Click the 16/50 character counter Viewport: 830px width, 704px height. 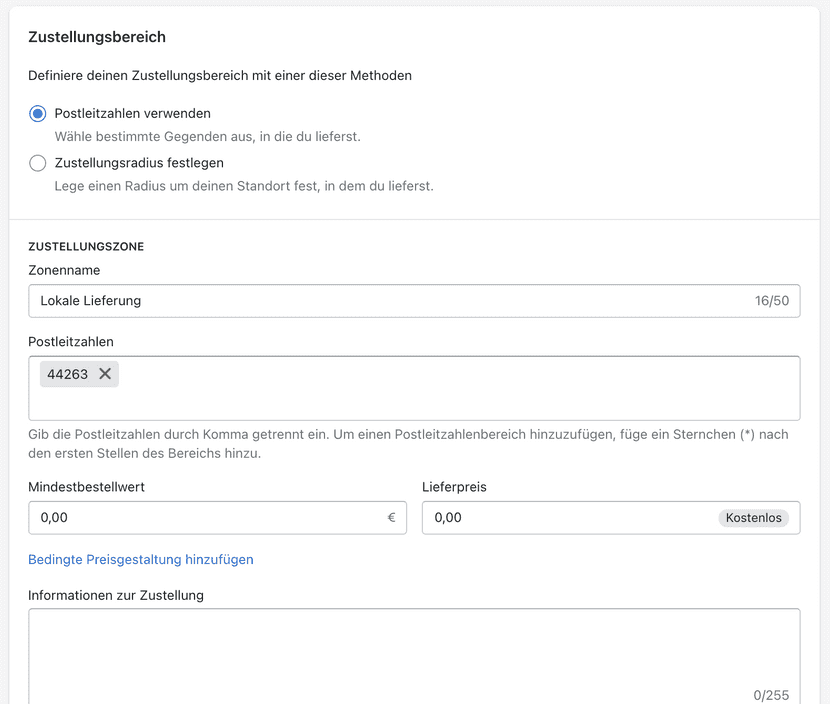772,301
